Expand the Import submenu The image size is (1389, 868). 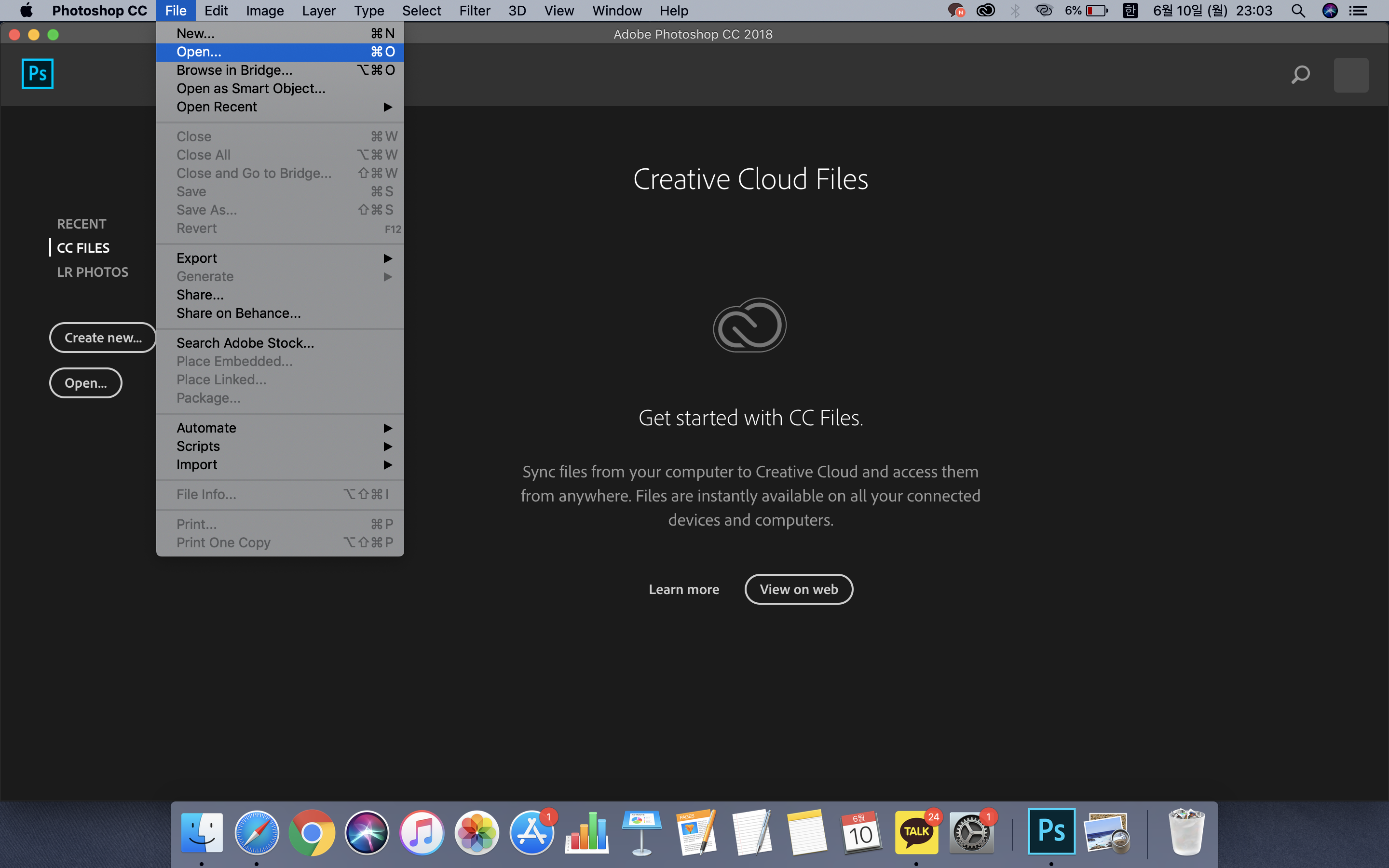point(280,465)
